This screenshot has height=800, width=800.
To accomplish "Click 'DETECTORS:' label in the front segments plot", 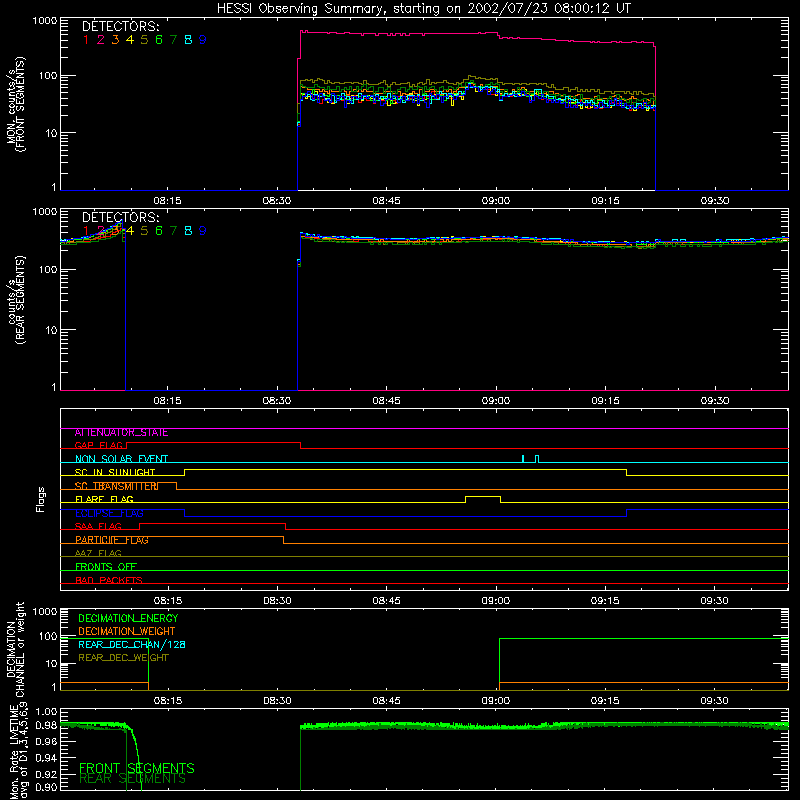I will [120, 26].
